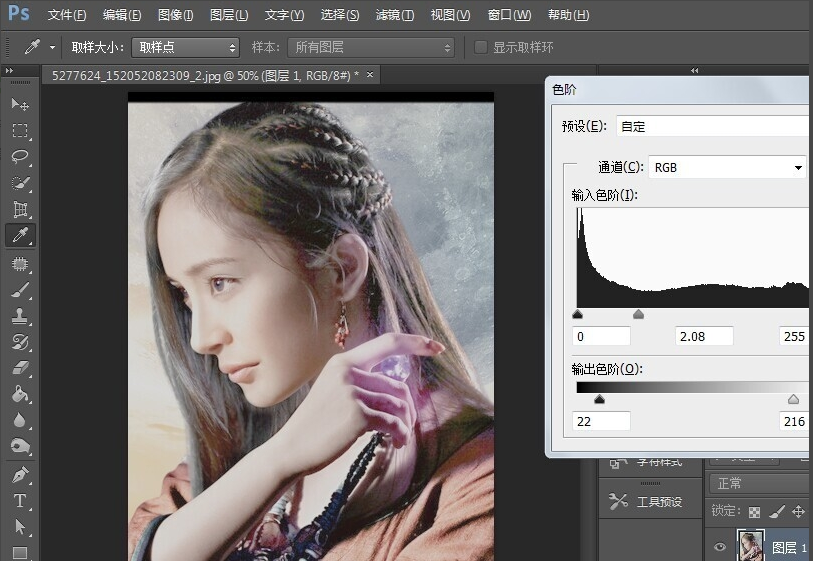813x561 pixels.
Task: Open 取样大小 dropdown showing 取样点
Action: coord(186,48)
